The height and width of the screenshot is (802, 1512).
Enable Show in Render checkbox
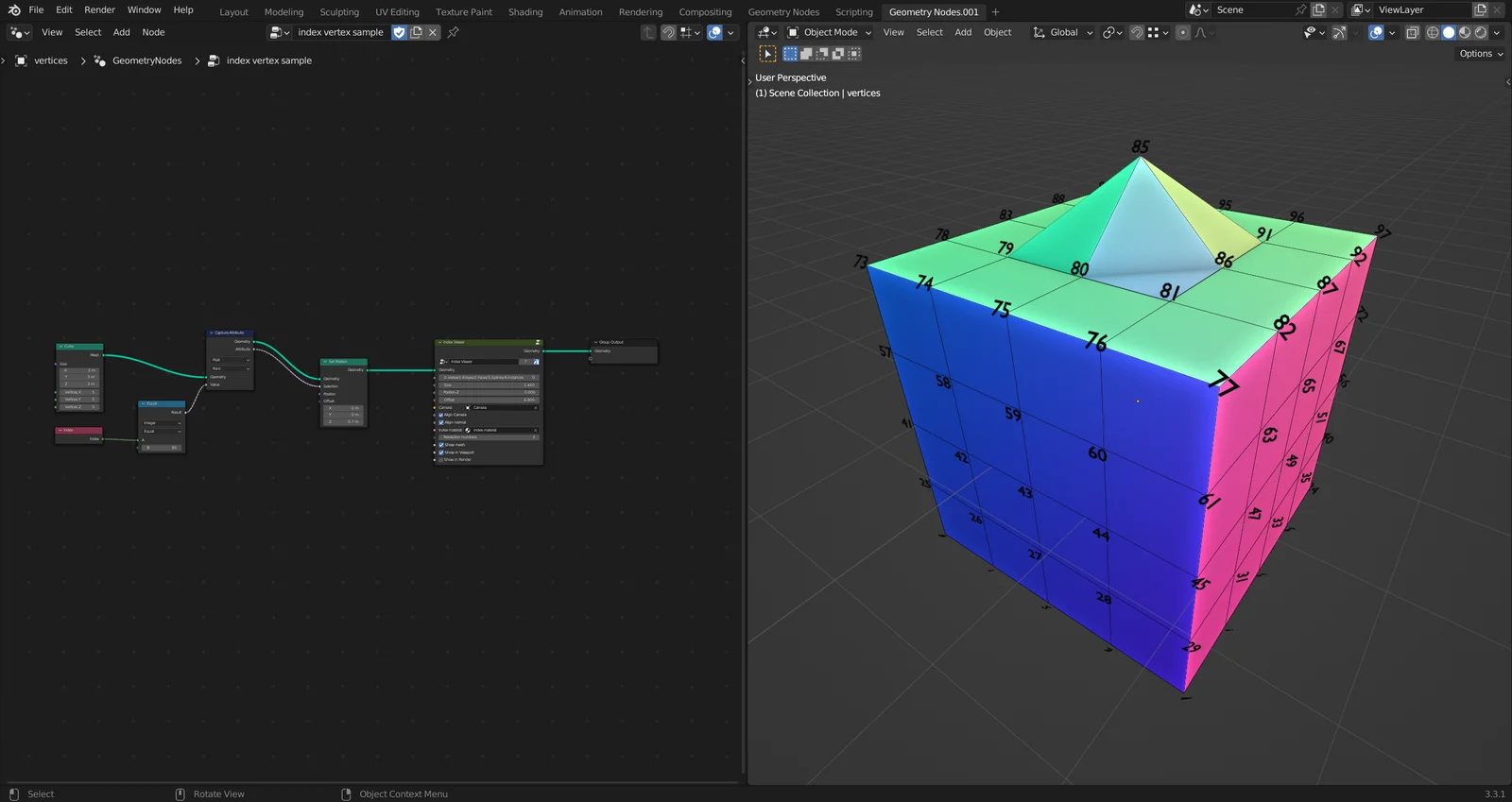pos(441,460)
